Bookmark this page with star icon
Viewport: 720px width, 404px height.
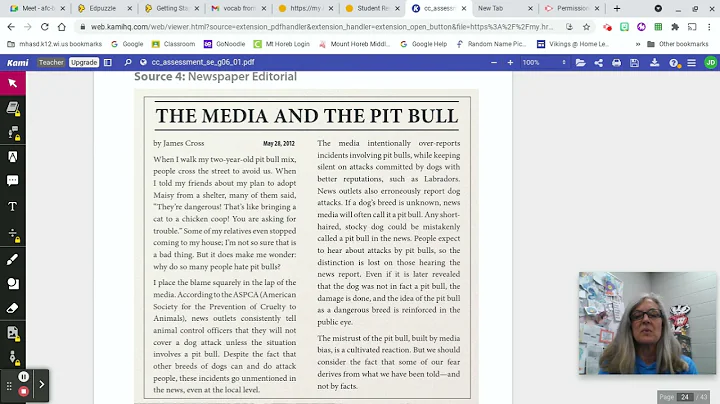(x=586, y=27)
